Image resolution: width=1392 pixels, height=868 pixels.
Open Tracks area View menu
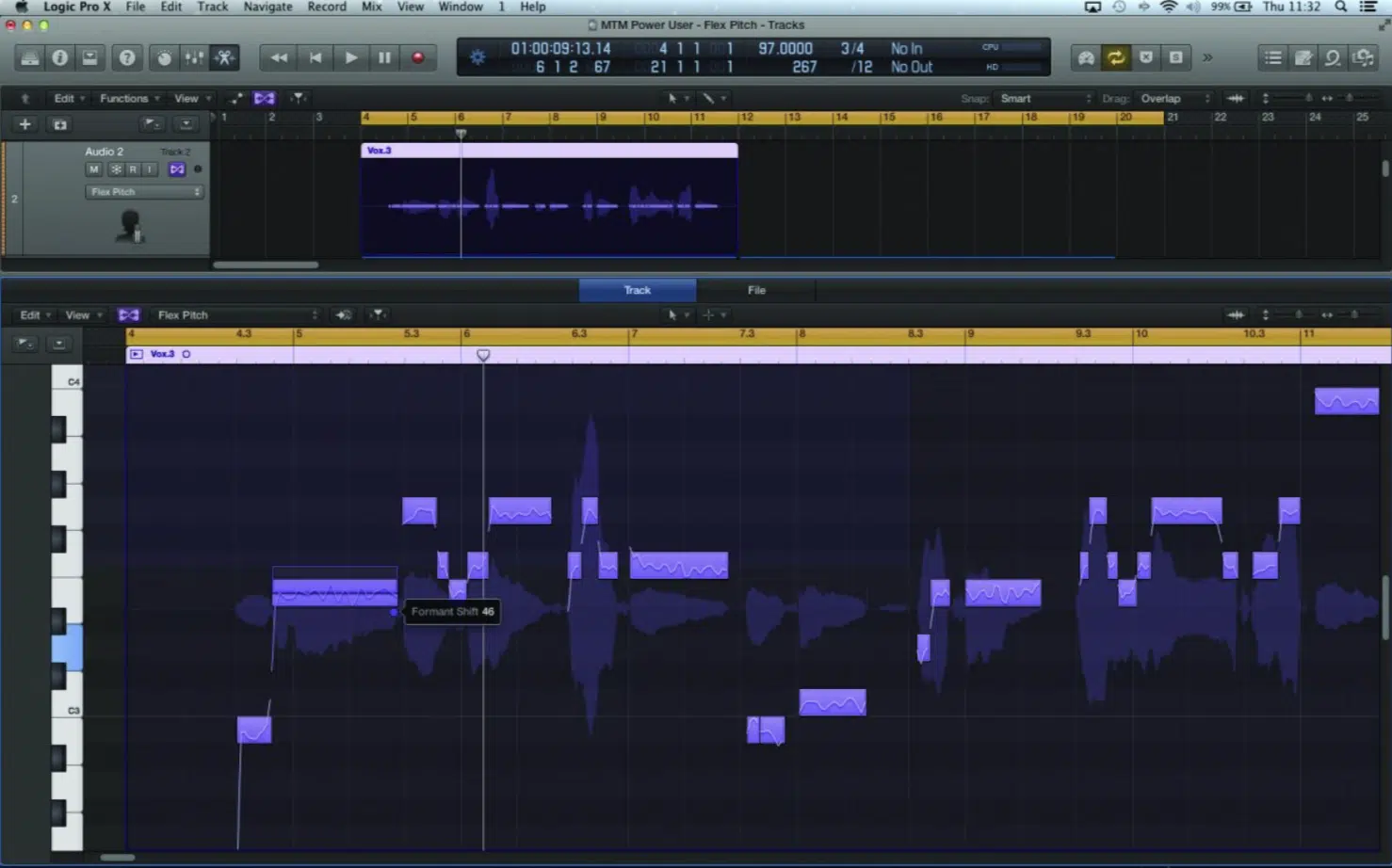click(191, 99)
